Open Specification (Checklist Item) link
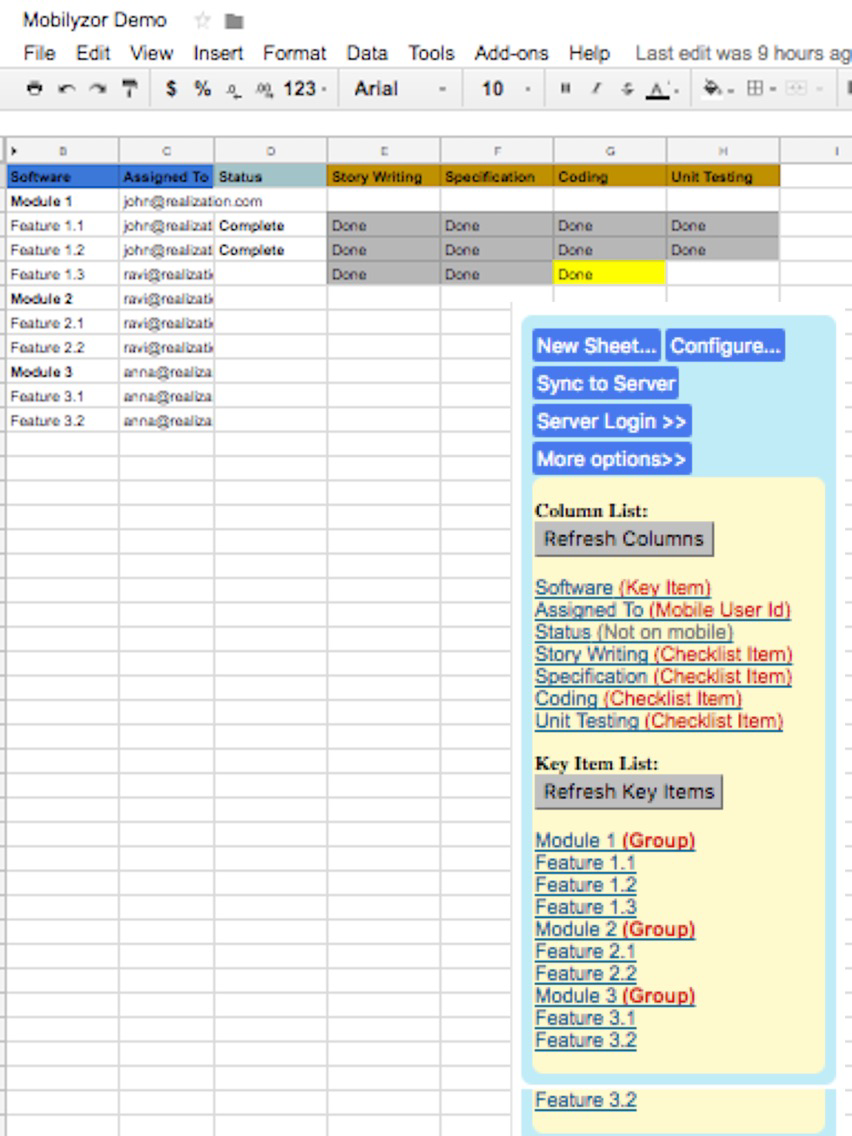Screen dimensions: 852x1136 (664, 677)
